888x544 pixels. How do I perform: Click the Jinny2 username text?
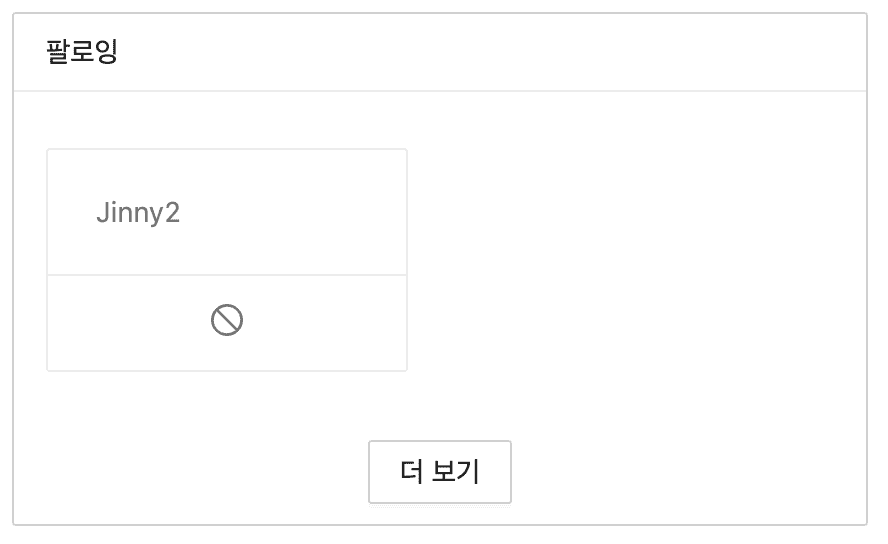pyautogui.click(x=138, y=213)
